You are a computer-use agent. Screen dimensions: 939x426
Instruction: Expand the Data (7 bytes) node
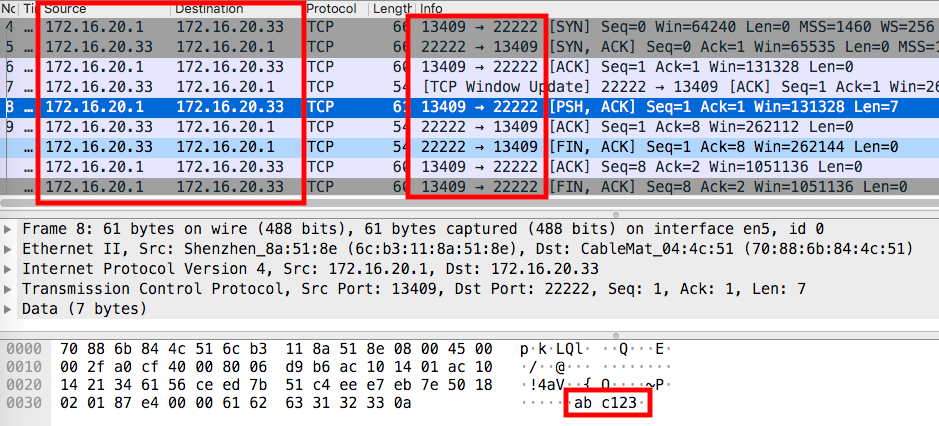pyautogui.click(x=7, y=310)
